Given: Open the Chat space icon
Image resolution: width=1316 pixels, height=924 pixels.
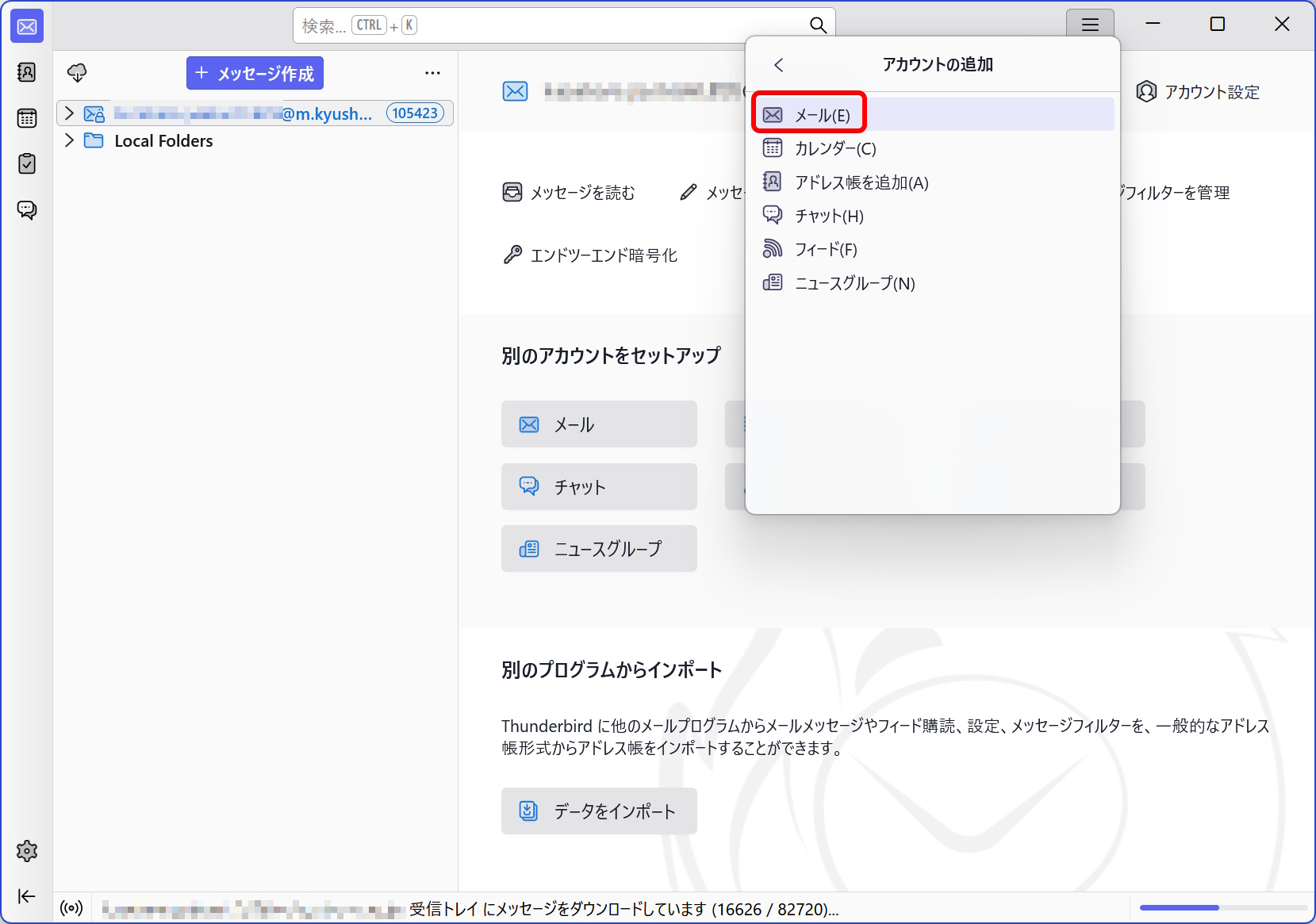Looking at the screenshot, I should point(27,209).
